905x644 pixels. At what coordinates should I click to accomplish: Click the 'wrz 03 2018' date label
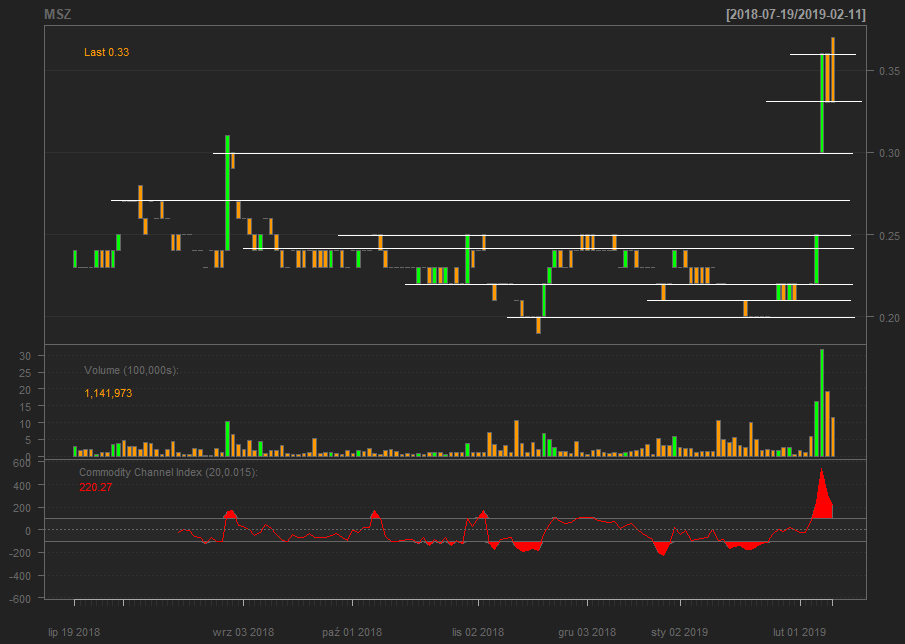pyautogui.click(x=243, y=632)
